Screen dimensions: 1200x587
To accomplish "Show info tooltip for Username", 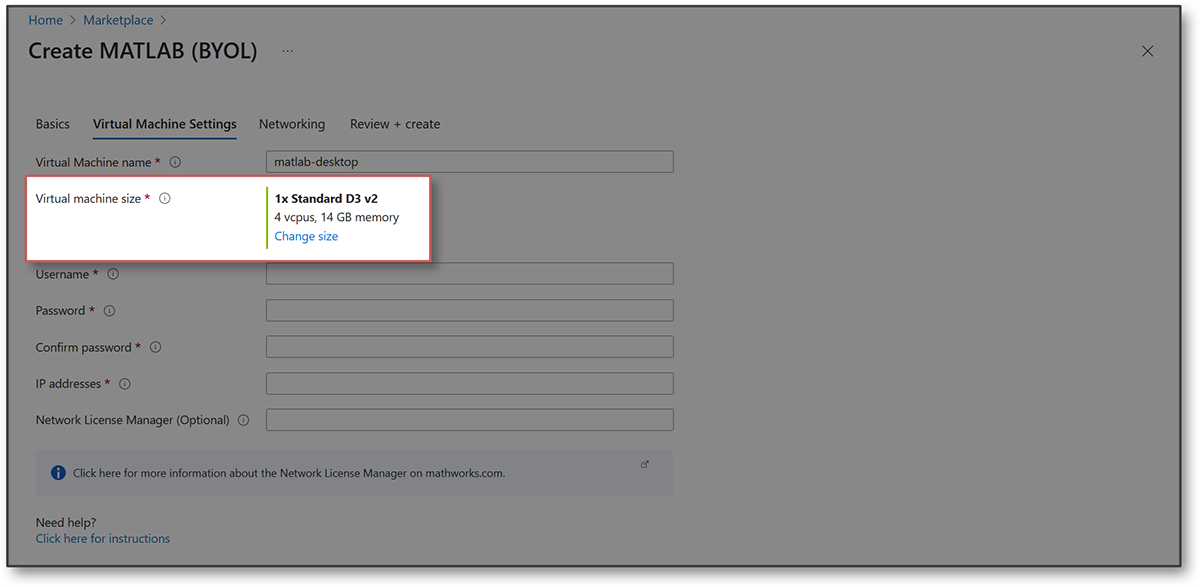I will click(113, 274).
